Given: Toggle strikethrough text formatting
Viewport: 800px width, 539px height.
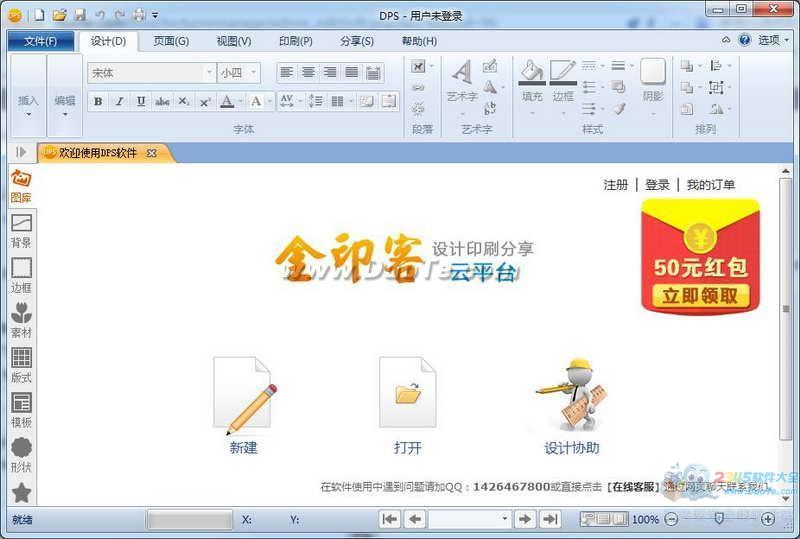Looking at the screenshot, I should [162, 102].
